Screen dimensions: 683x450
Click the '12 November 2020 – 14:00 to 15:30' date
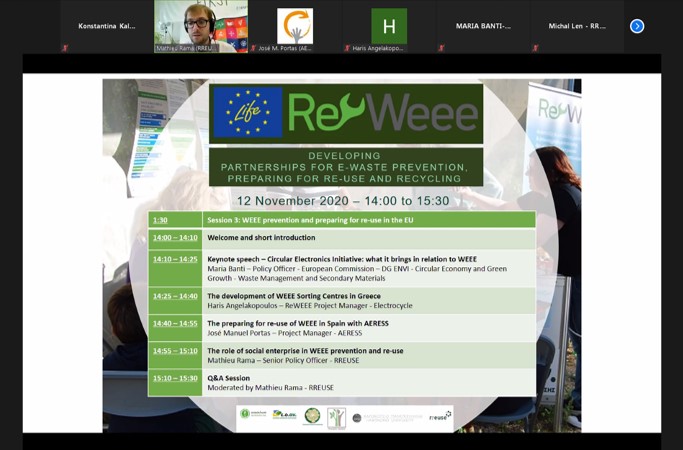point(343,201)
